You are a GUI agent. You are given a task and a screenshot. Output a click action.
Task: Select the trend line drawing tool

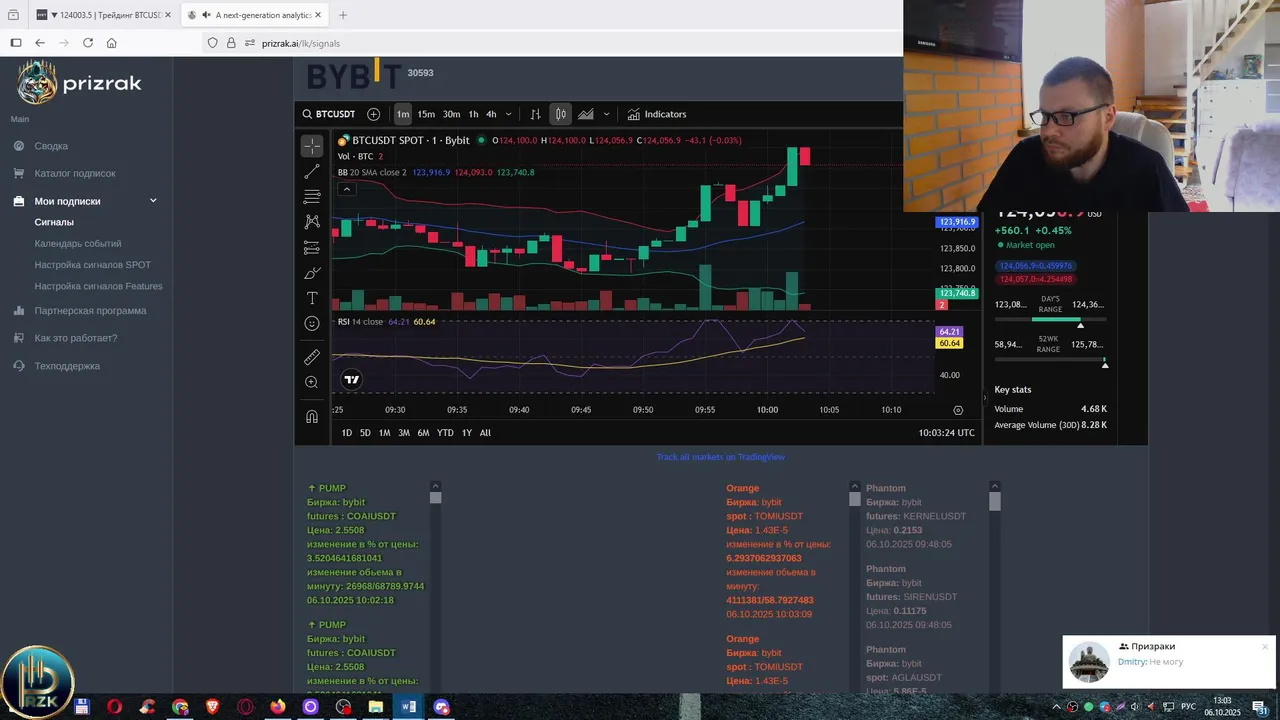coord(312,171)
